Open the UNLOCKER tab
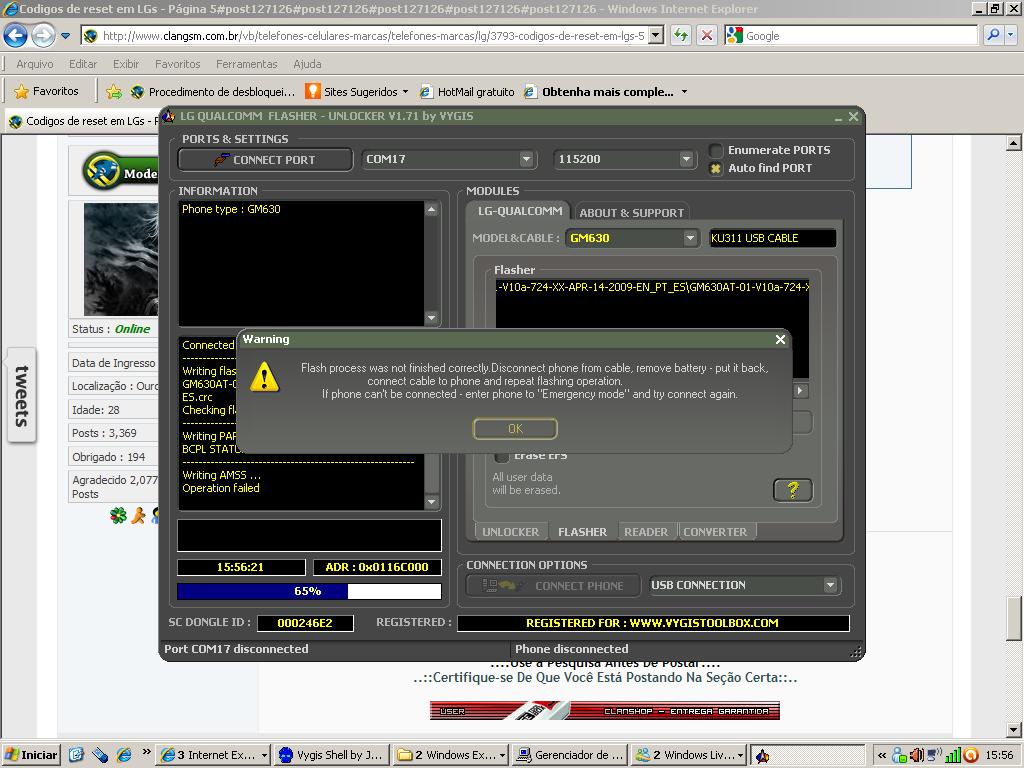Screen dimensions: 1024x768 (x=510, y=532)
